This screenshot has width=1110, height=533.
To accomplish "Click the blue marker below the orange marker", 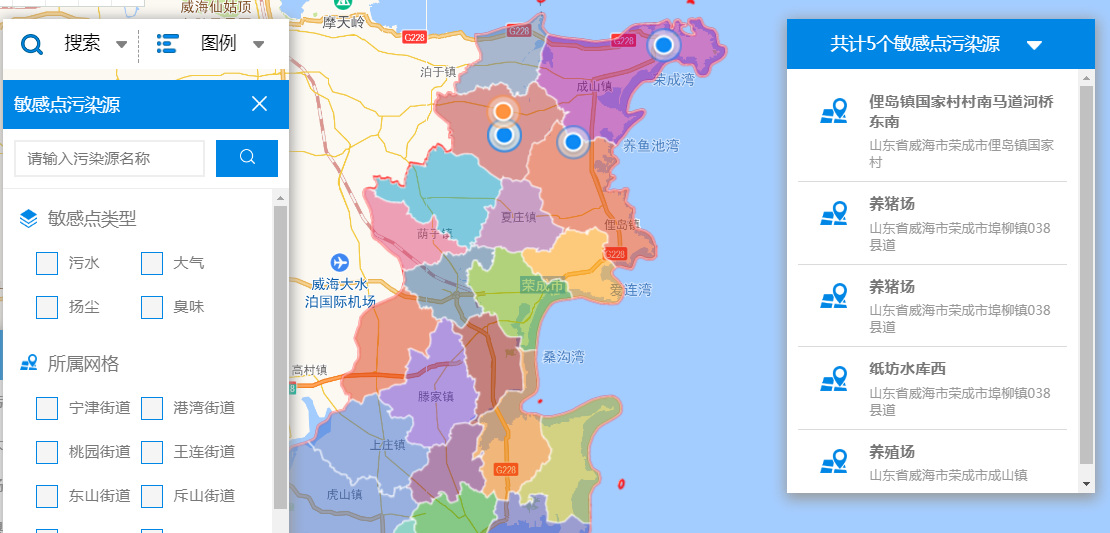I will [x=504, y=135].
